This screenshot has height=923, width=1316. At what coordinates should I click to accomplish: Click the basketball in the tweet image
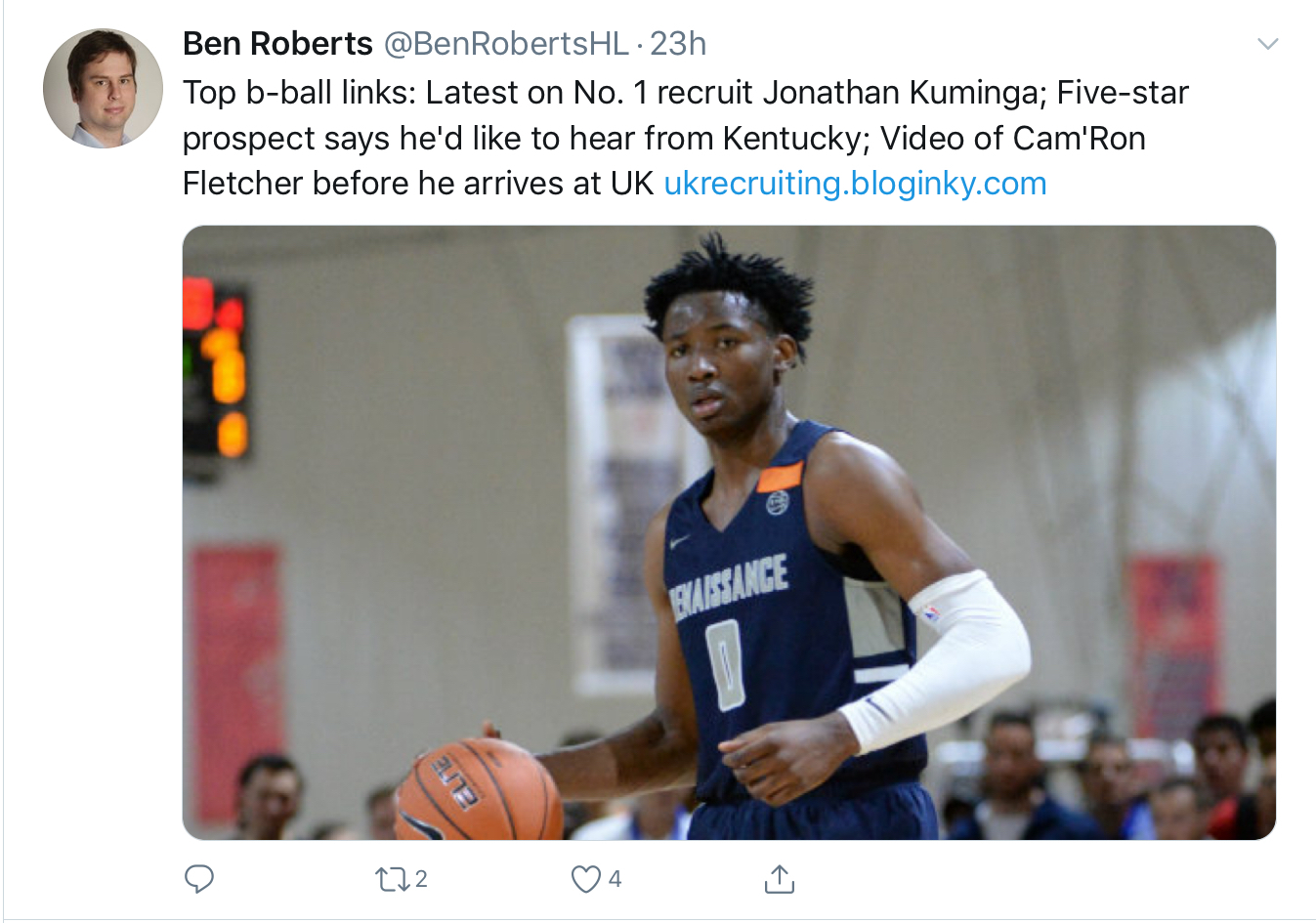pyautogui.click(x=479, y=789)
